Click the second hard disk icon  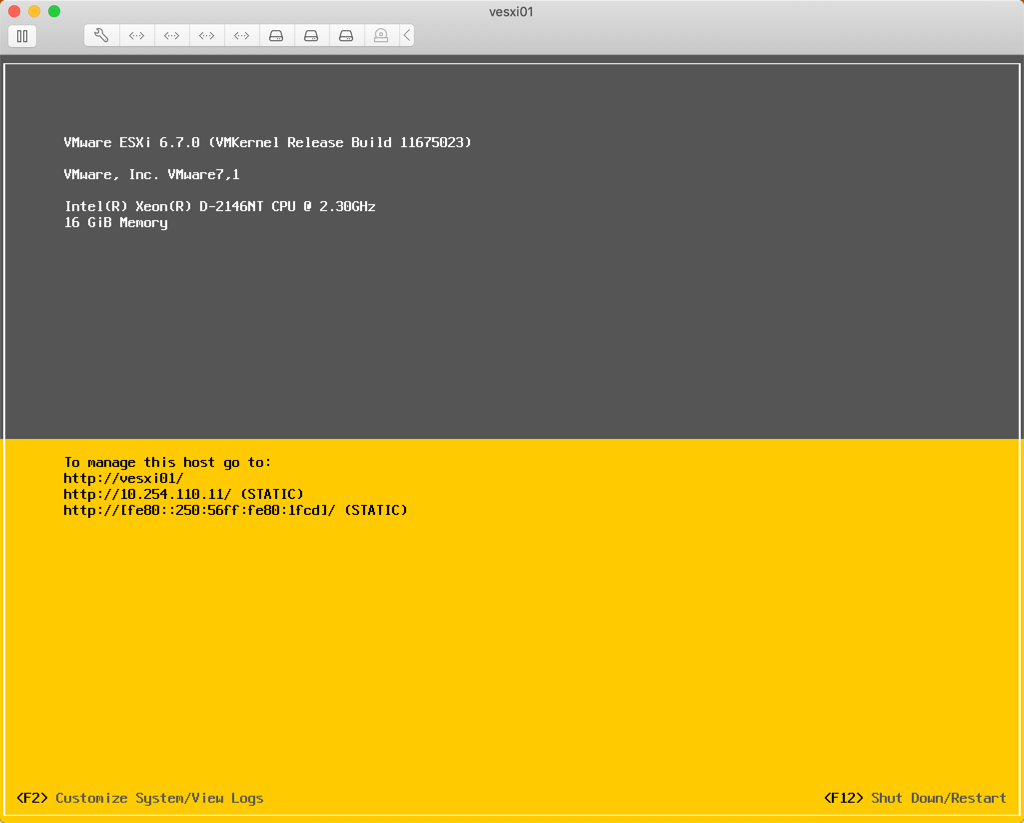(x=312, y=35)
